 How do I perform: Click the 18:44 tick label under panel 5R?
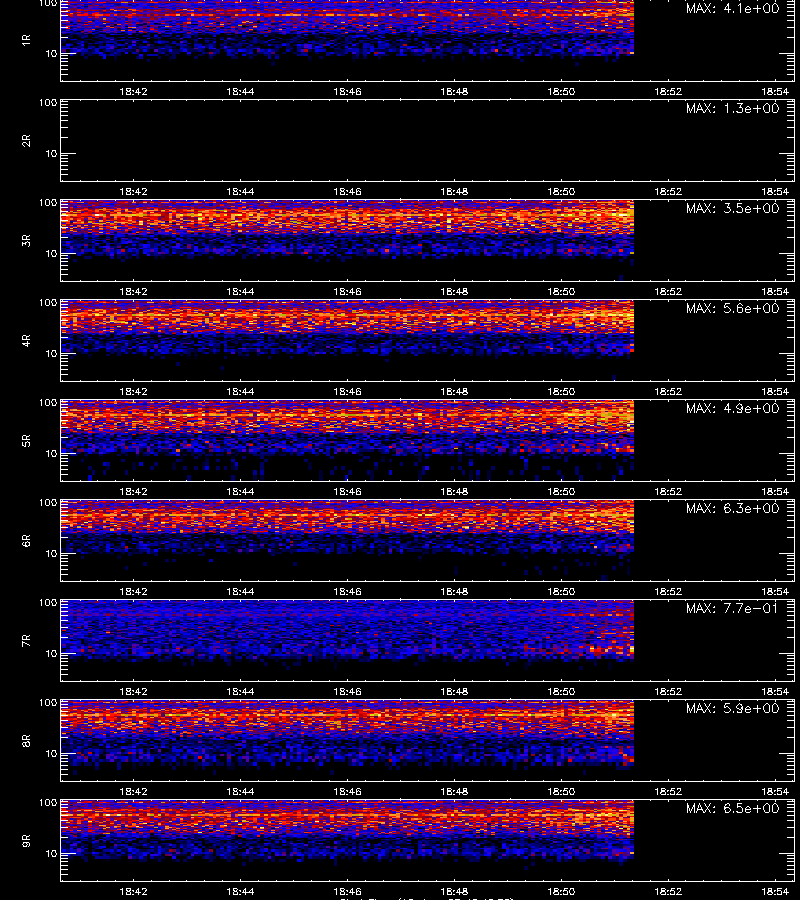240,491
